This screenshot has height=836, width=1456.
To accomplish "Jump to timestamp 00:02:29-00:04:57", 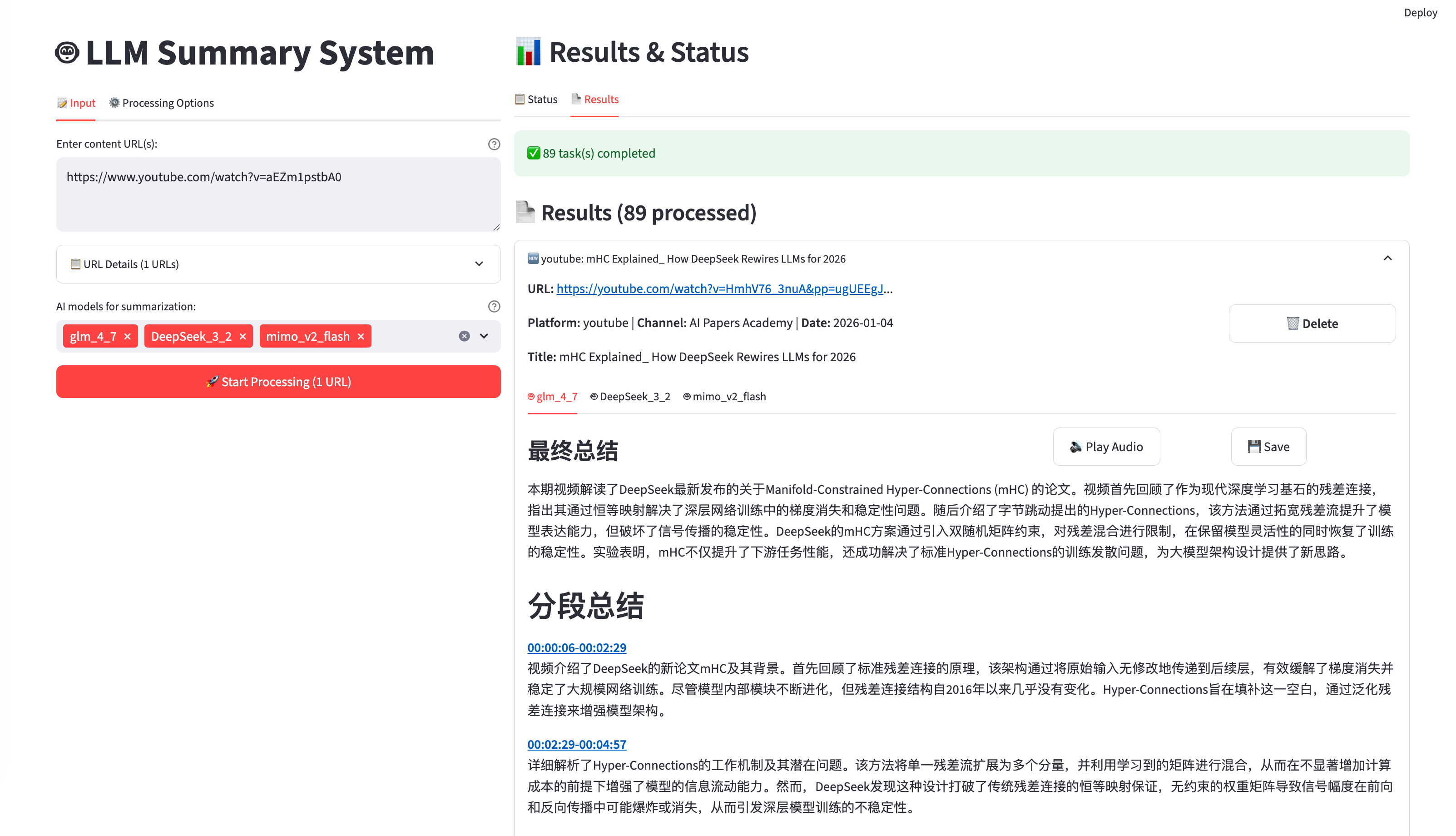I will coord(576,744).
